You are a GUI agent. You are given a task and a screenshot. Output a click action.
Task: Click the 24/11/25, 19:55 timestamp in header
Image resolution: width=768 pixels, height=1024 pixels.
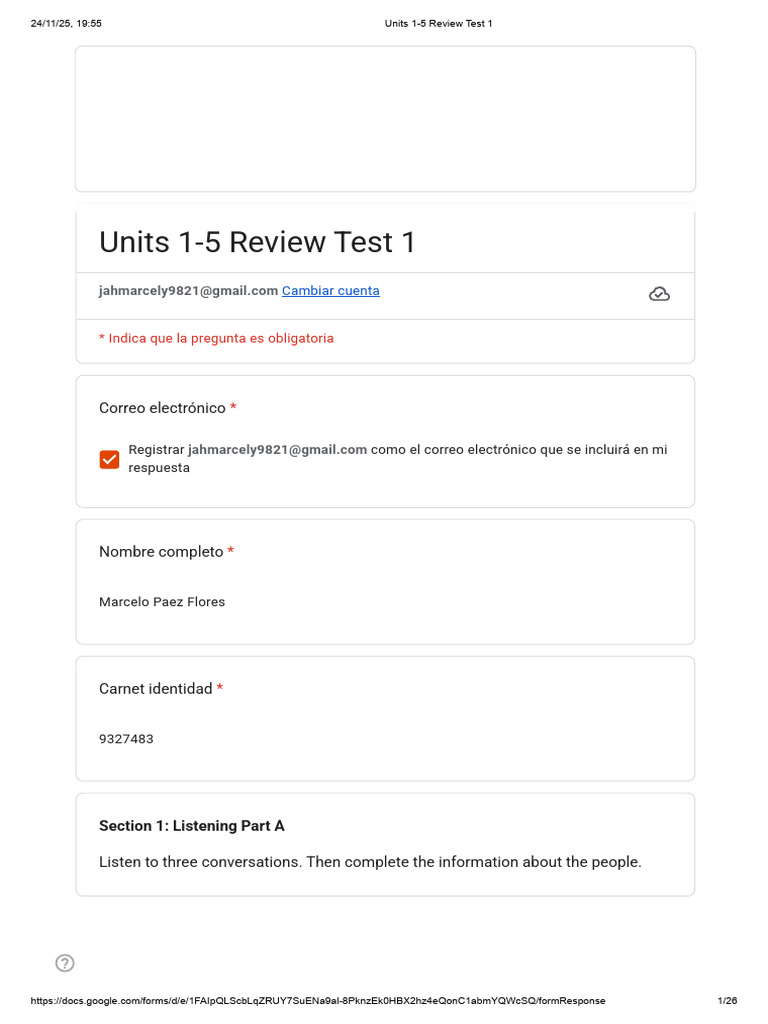[x=66, y=24]
